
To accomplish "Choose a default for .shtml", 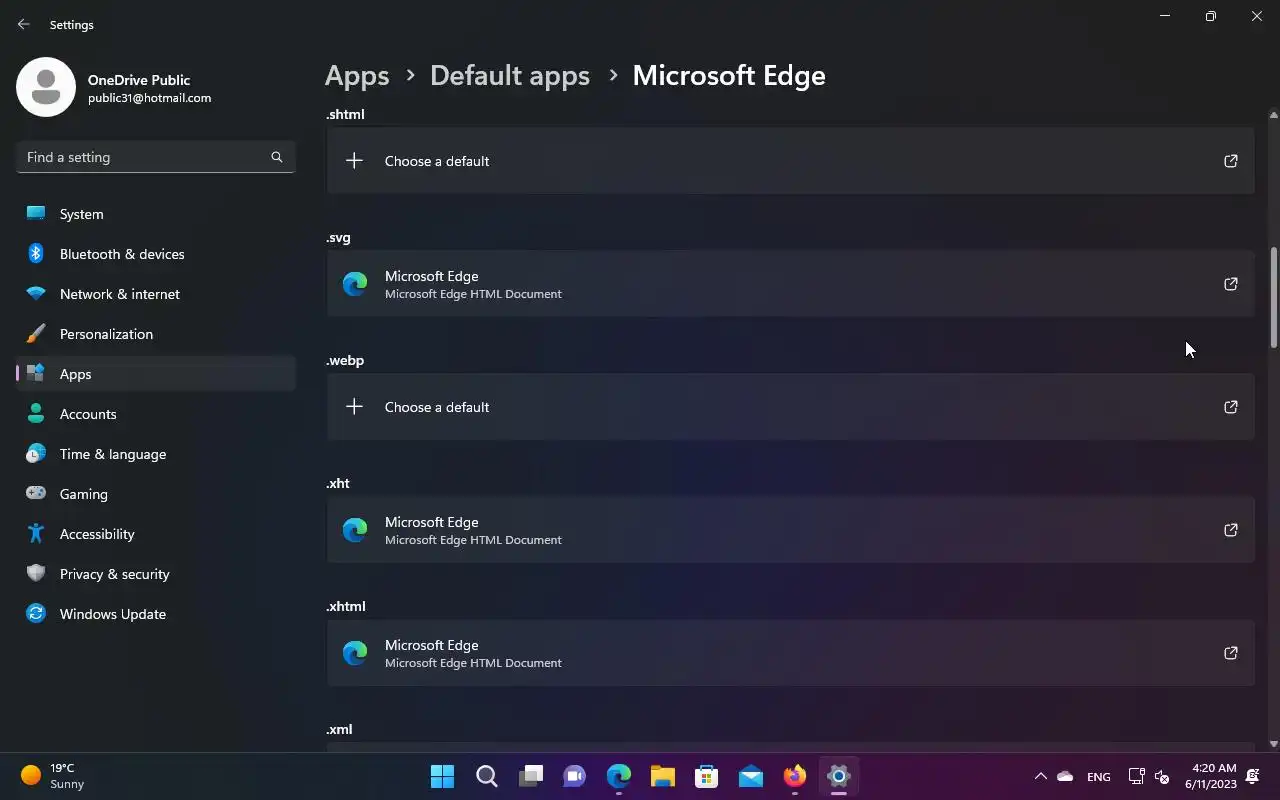I will [790, 161].
